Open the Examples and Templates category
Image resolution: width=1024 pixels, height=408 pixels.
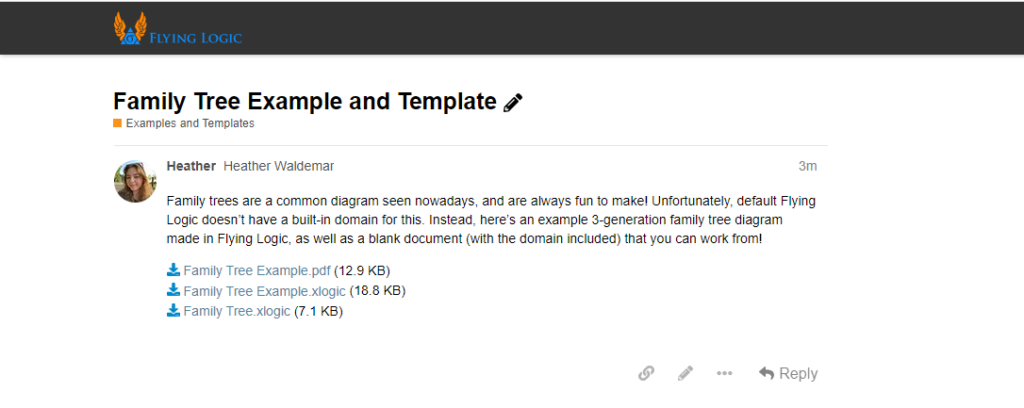190,123
